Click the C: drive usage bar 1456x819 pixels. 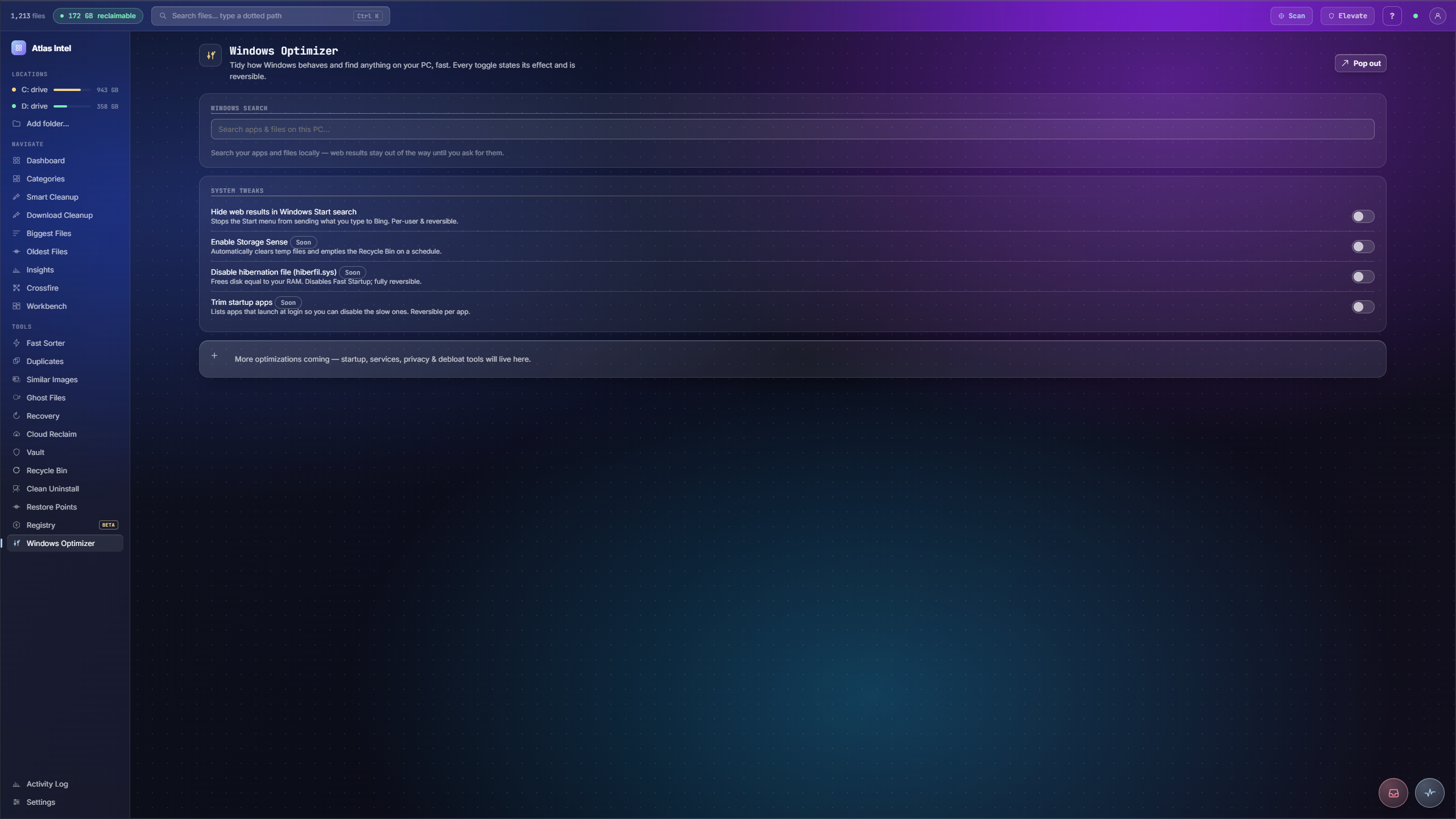click(x=72, y=90)
